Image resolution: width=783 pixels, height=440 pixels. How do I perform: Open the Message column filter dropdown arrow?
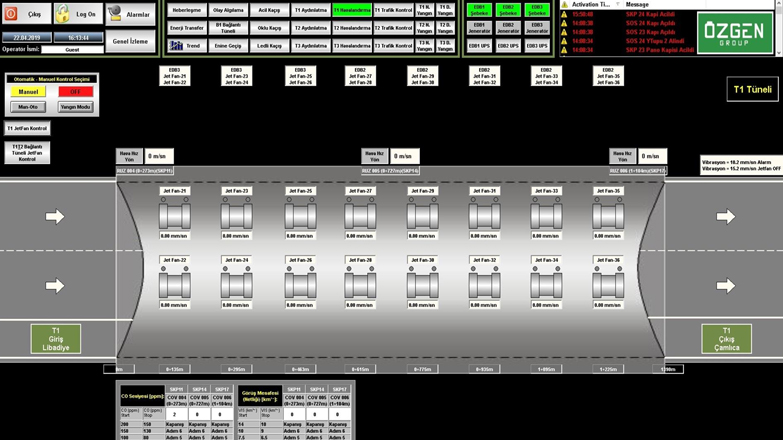coord(617,5)
